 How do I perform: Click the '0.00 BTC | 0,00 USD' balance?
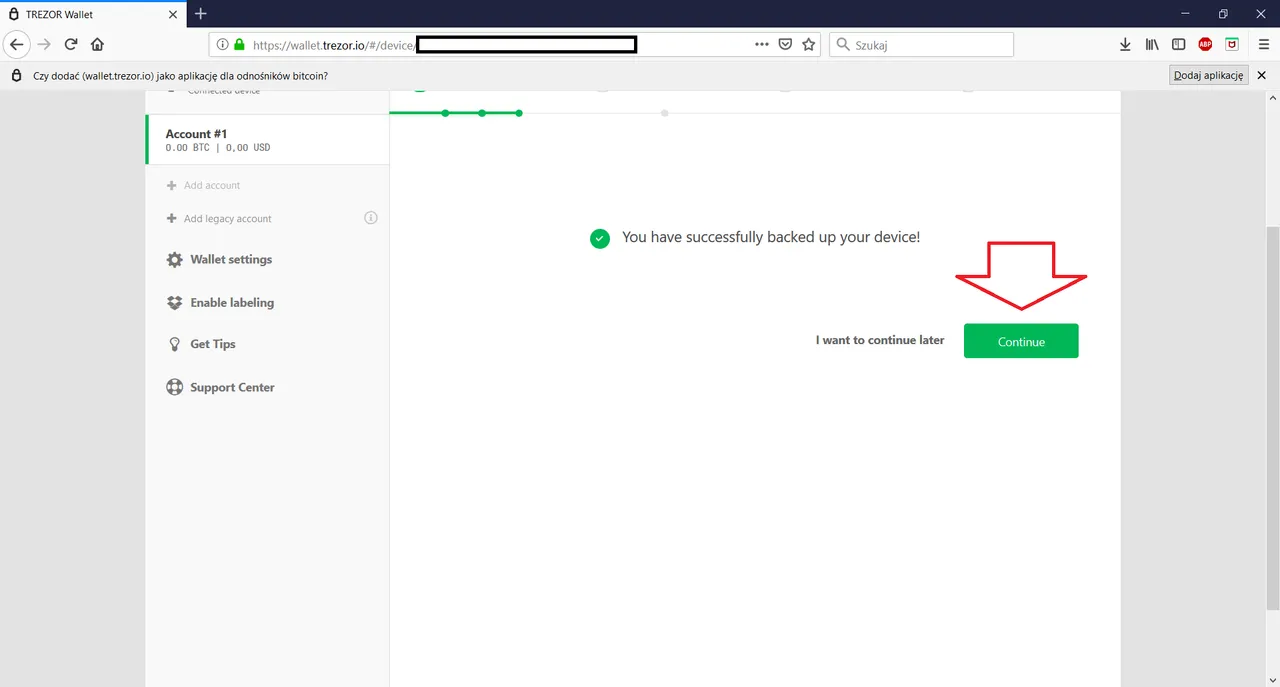point(218,148)
